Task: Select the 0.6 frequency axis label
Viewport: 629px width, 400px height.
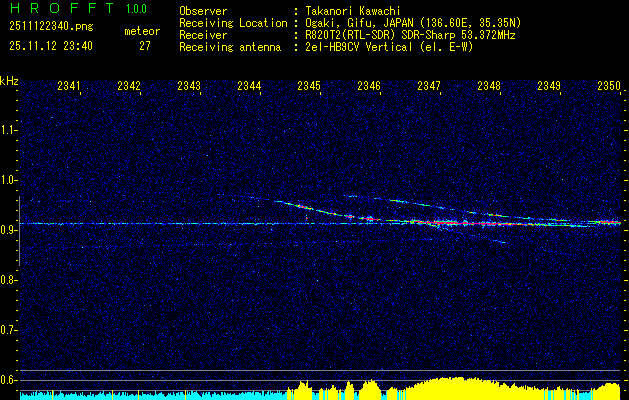Action: pos(9,380)
